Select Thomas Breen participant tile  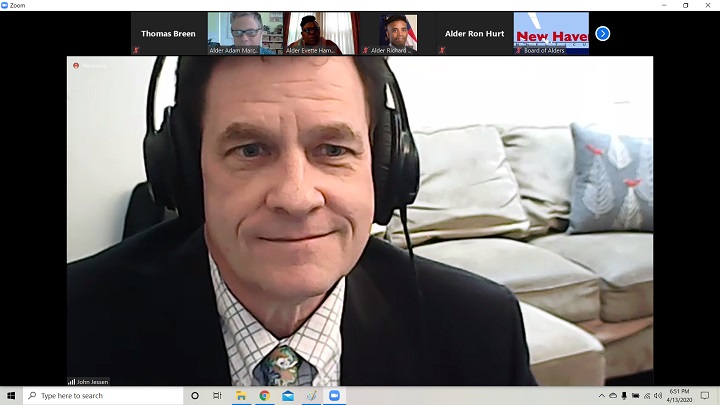169,34
